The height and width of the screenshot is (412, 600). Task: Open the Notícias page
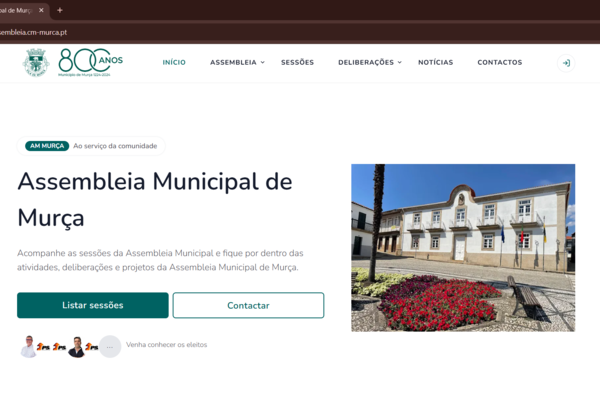(435, 63)
